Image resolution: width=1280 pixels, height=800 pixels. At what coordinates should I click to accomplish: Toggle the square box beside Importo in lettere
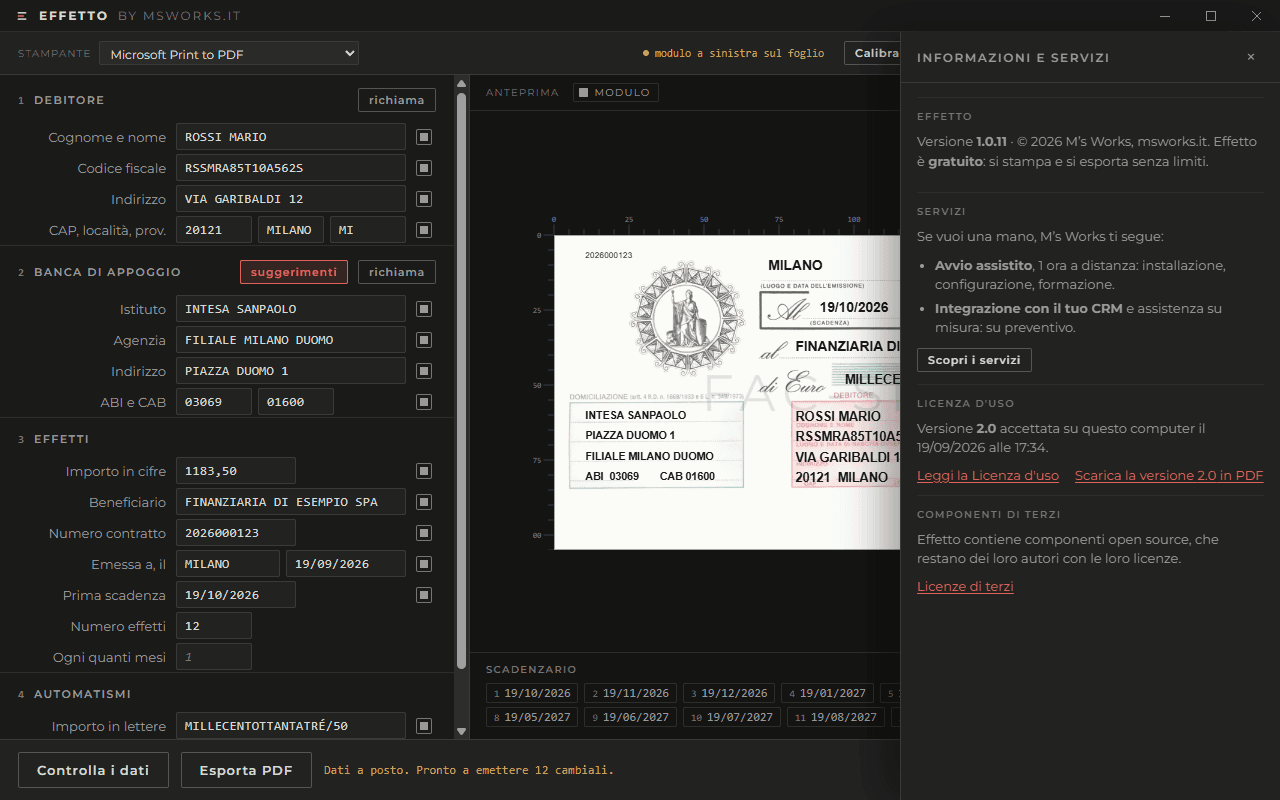424,726
